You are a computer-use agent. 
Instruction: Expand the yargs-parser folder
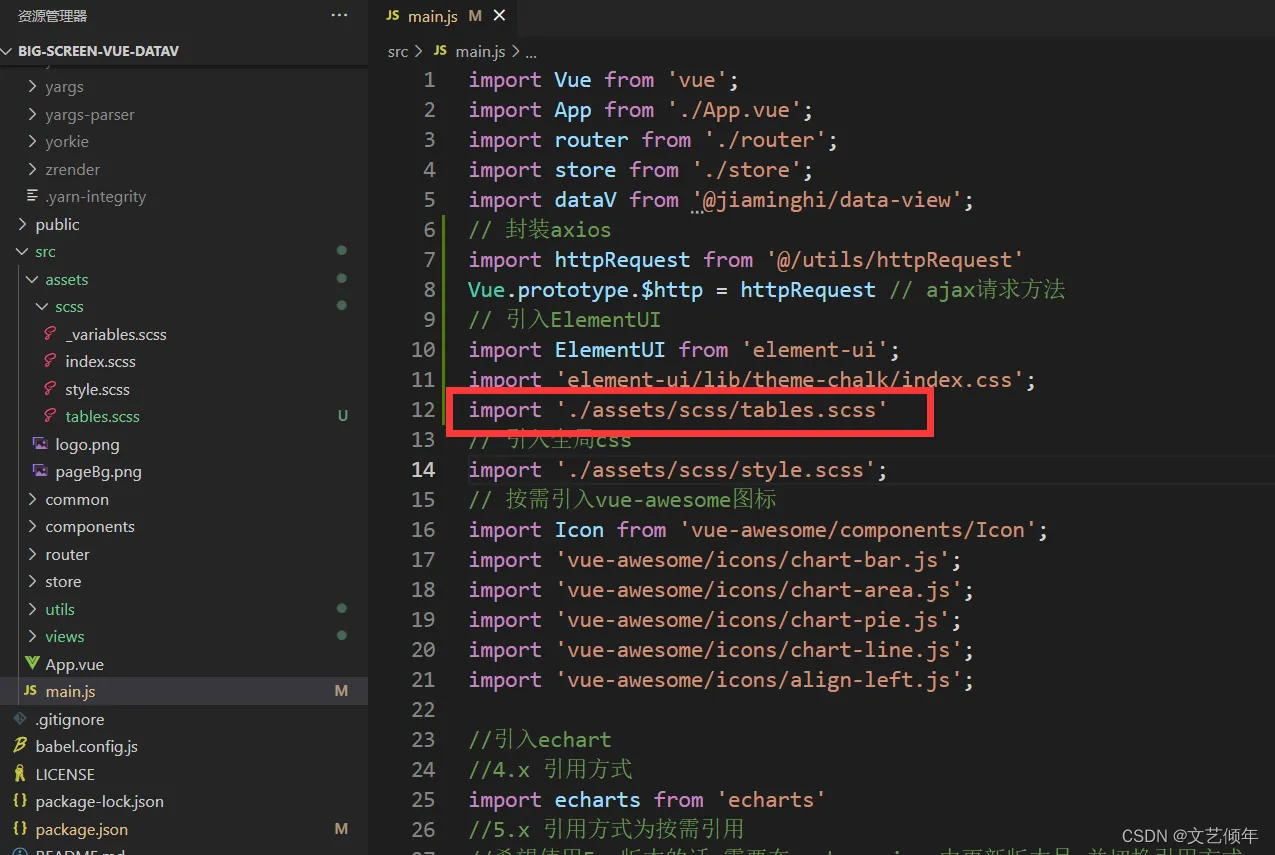coord(89,115)
